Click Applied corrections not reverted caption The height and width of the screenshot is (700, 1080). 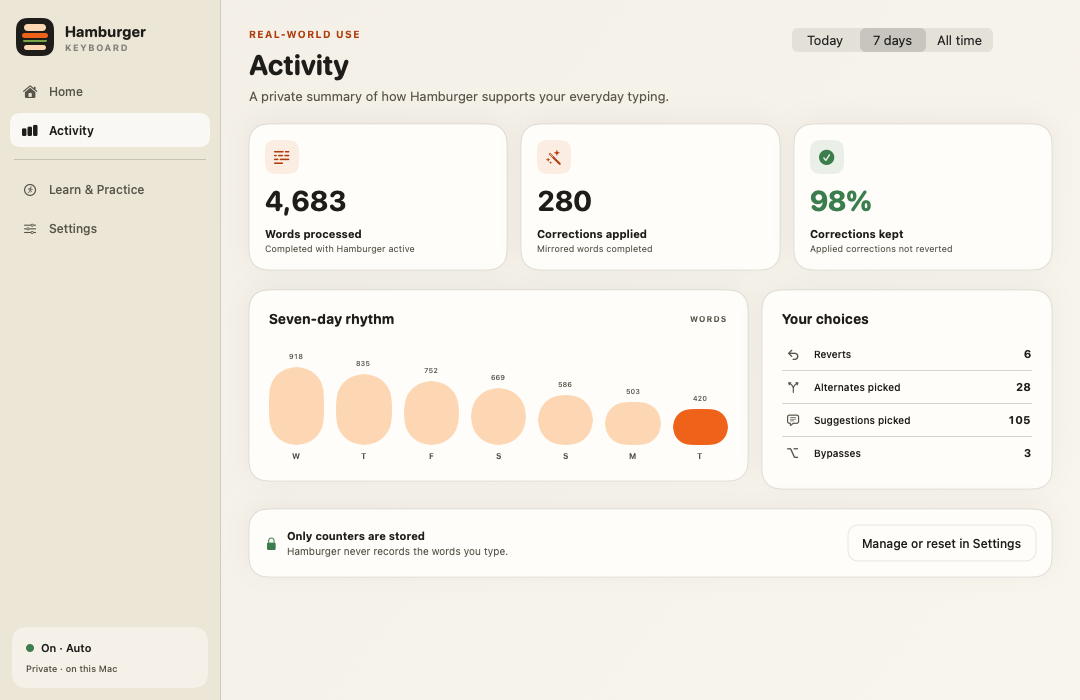[x=881, y=249]
